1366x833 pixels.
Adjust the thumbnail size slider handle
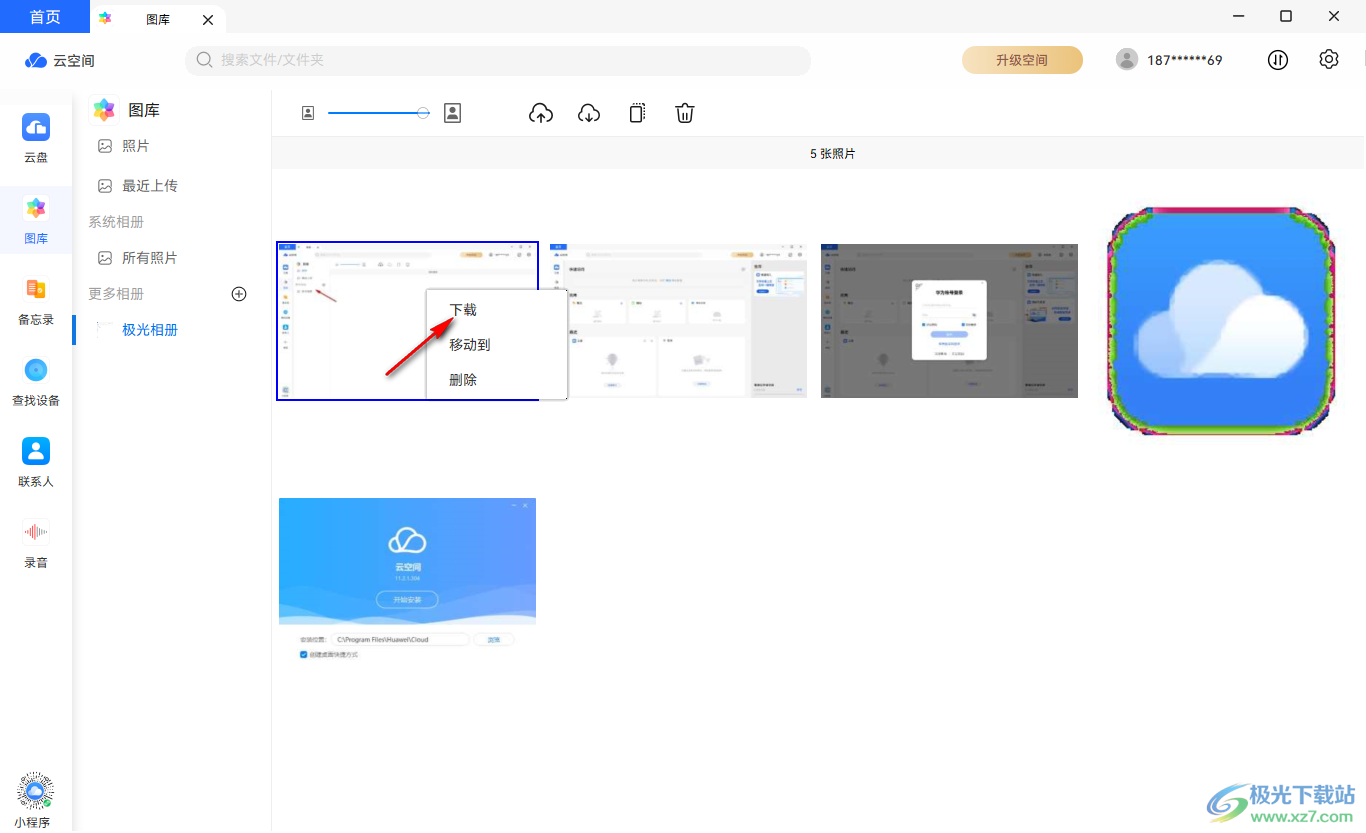[423, 113]
